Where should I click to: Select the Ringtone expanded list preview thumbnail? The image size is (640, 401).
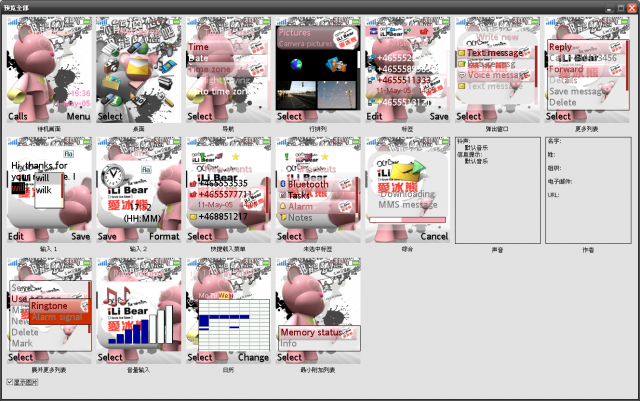[x=49, y=311]
